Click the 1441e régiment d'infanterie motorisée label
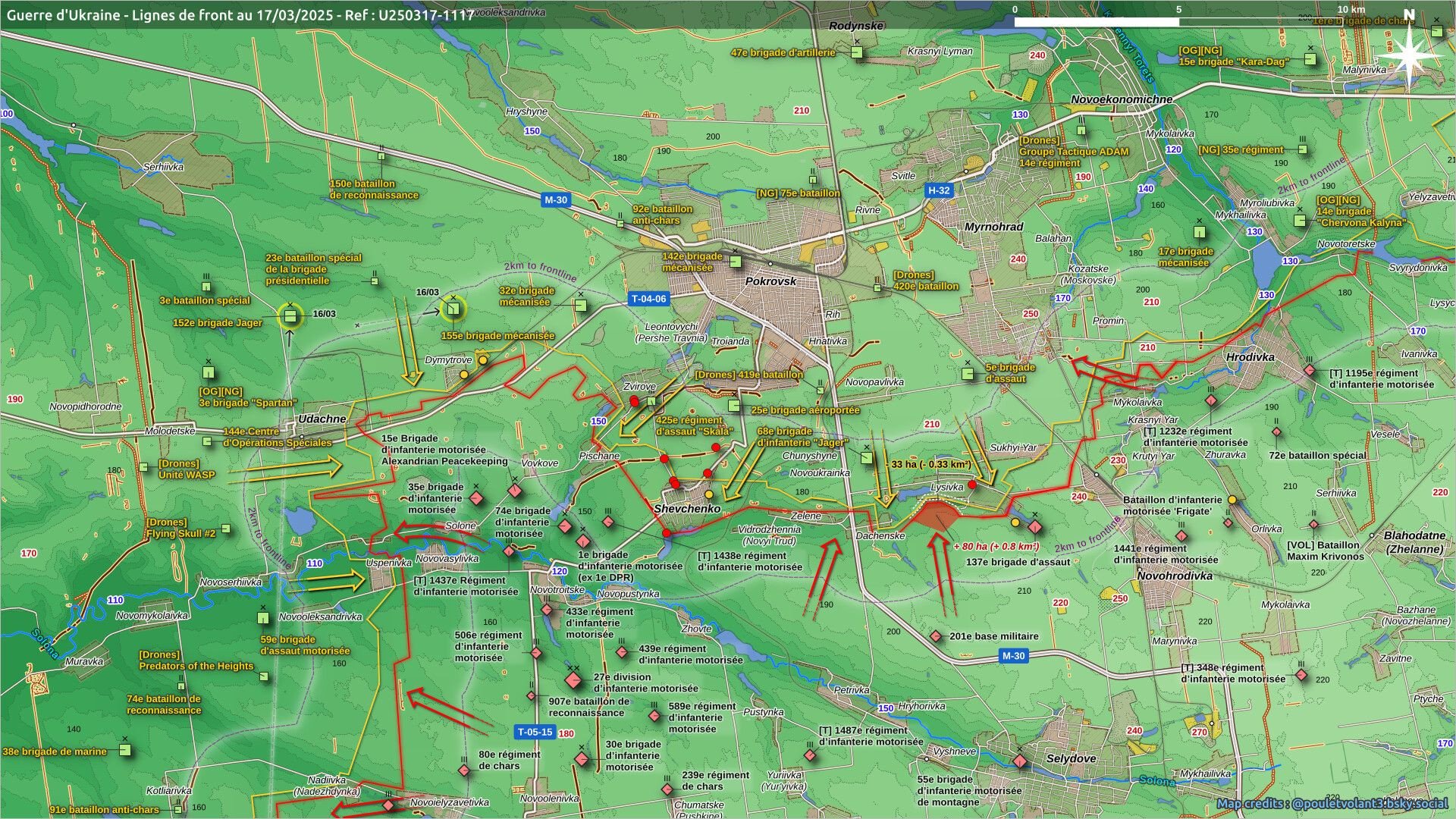 [1166, 554]
